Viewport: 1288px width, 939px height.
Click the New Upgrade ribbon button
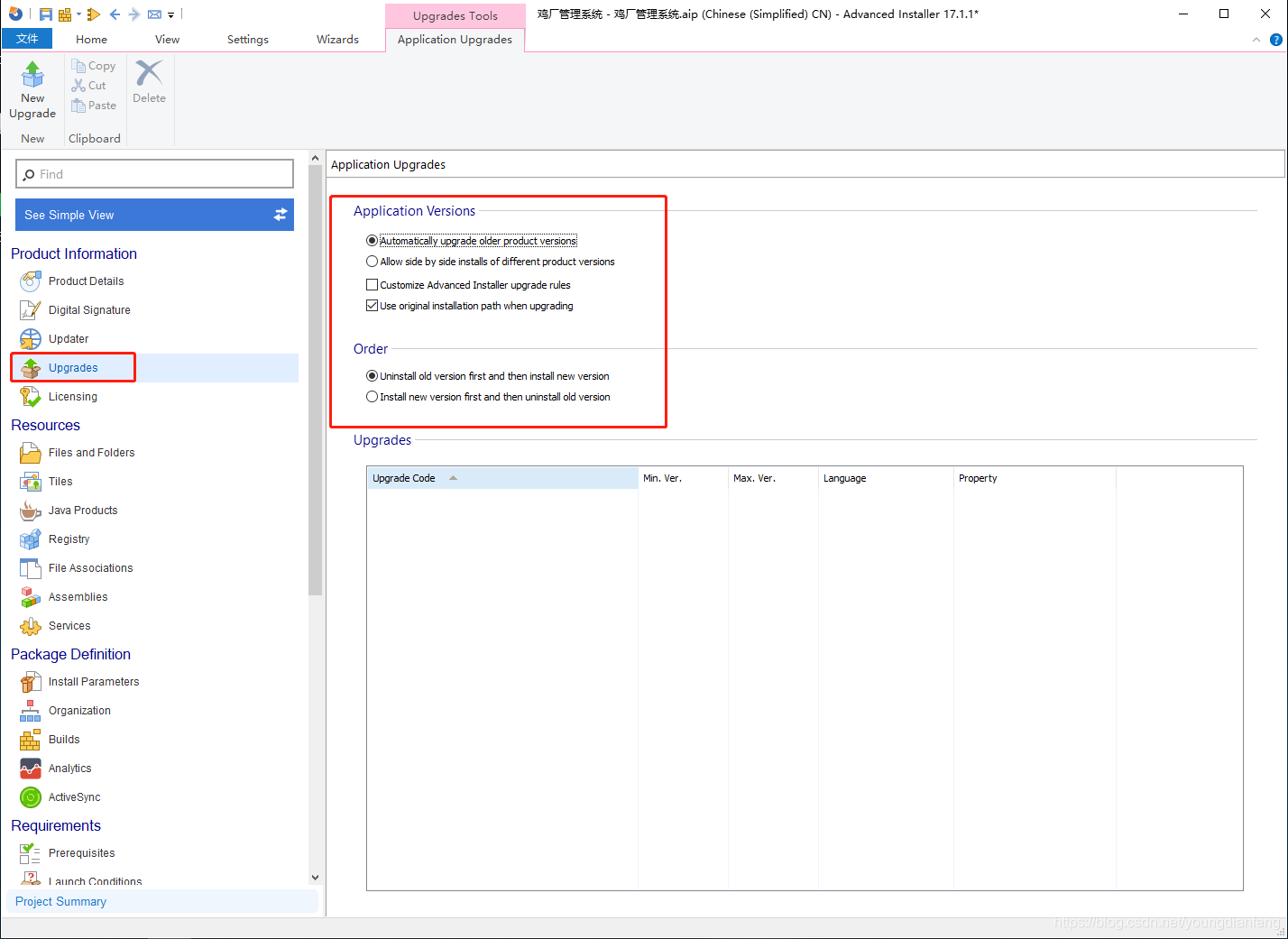pos(32,91)
